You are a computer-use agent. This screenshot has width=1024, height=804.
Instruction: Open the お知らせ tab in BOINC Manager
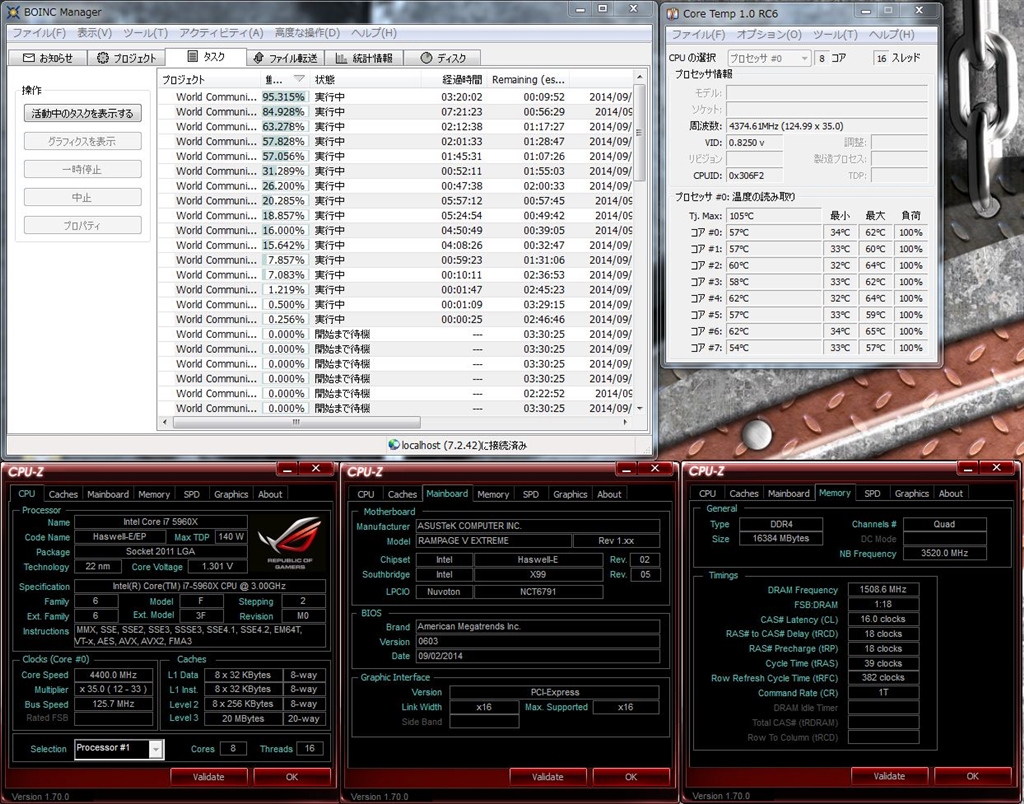coord(48,58)
